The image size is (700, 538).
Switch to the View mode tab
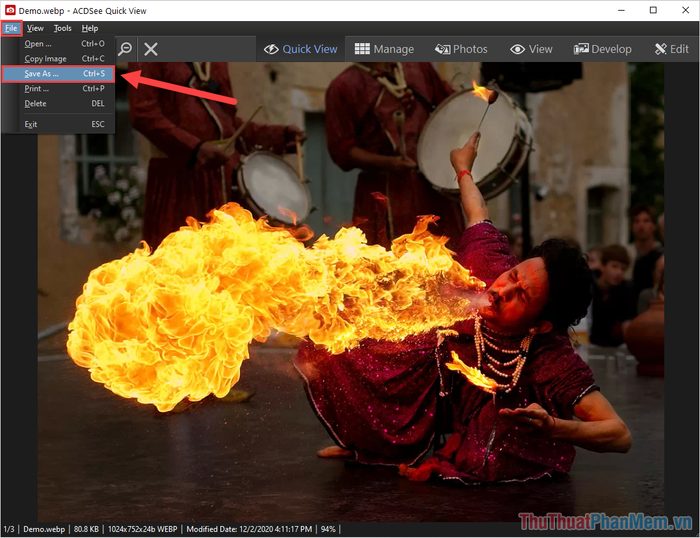click(532, 49)
